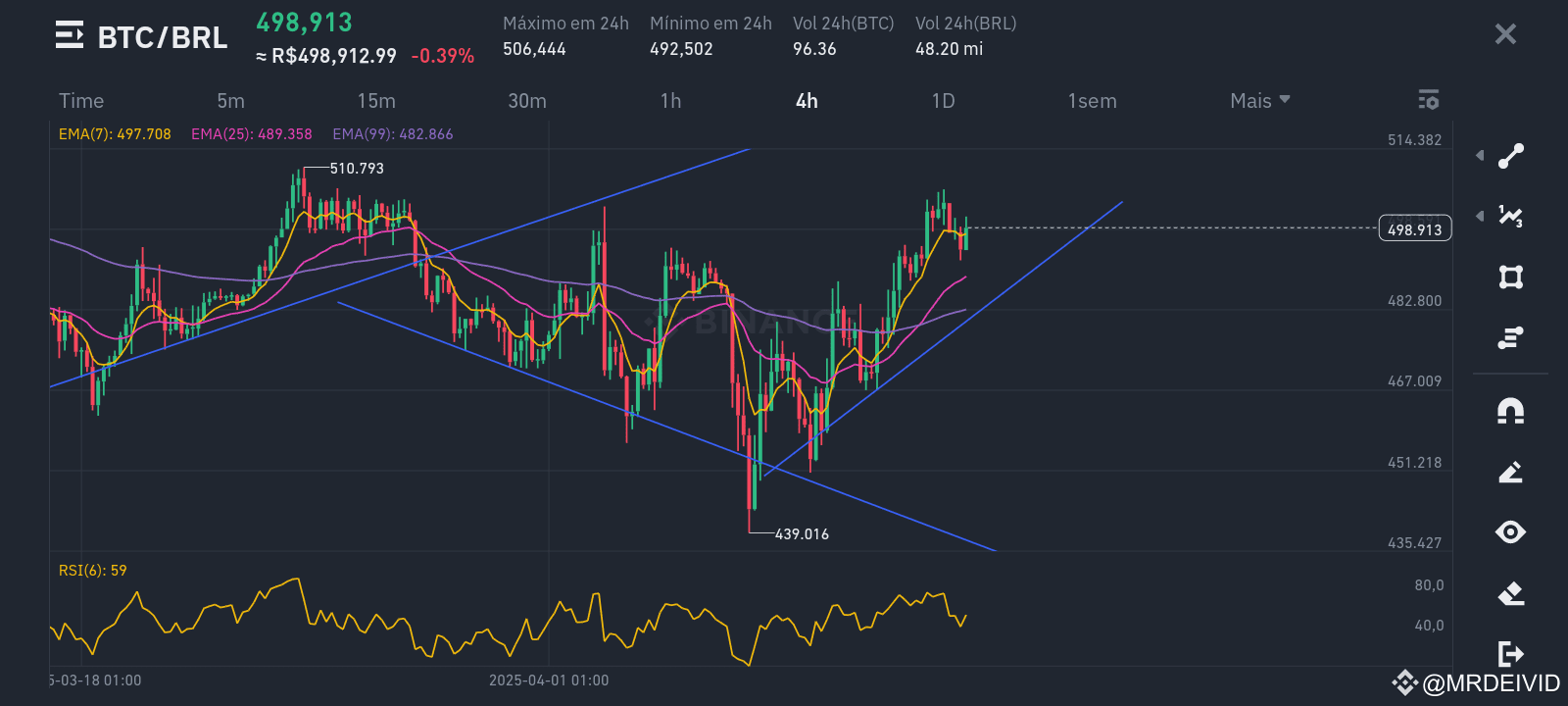Click the 2025-04-01 01:00 date label
This screenshot has height=706, width=1568.
(x=549, y=681)
